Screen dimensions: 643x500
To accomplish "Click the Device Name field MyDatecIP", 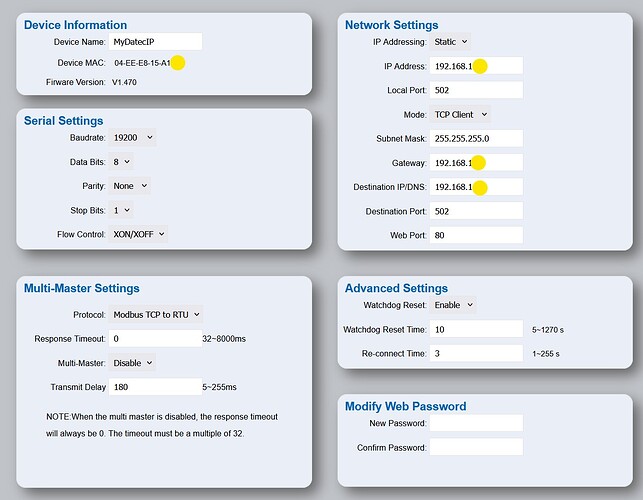I will tap(155, 41).
